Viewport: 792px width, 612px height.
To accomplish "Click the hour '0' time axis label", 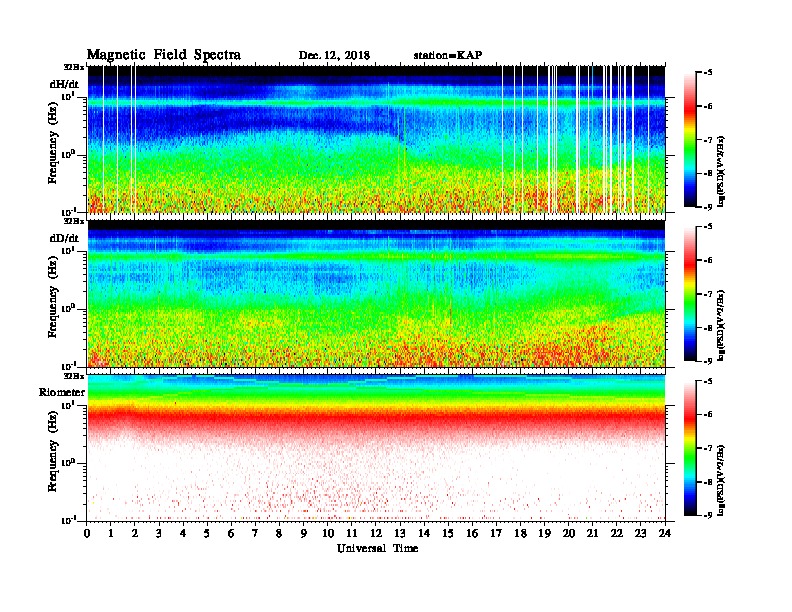I will tap(87, 533).
